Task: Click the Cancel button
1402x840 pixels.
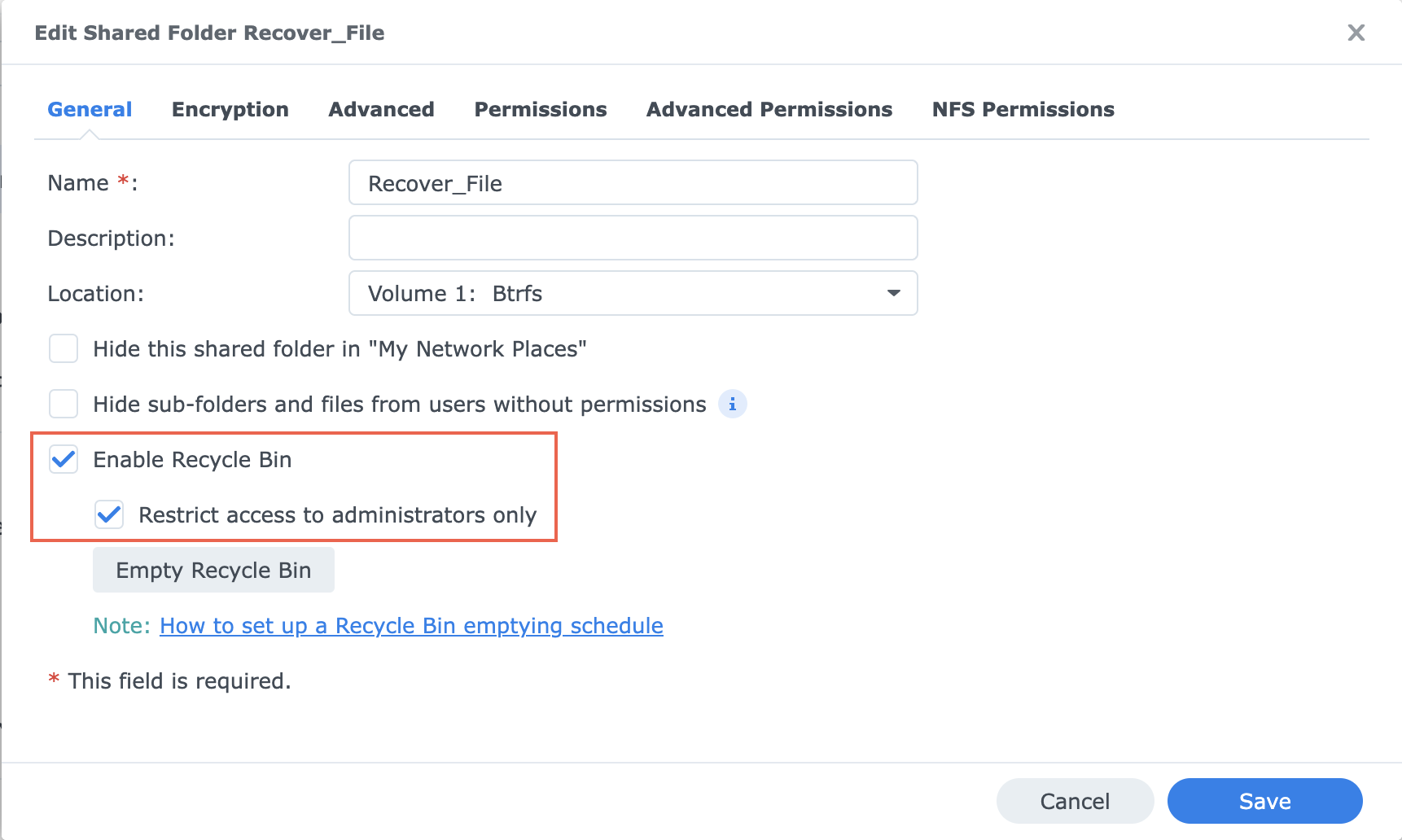Action: point(1074,802)
